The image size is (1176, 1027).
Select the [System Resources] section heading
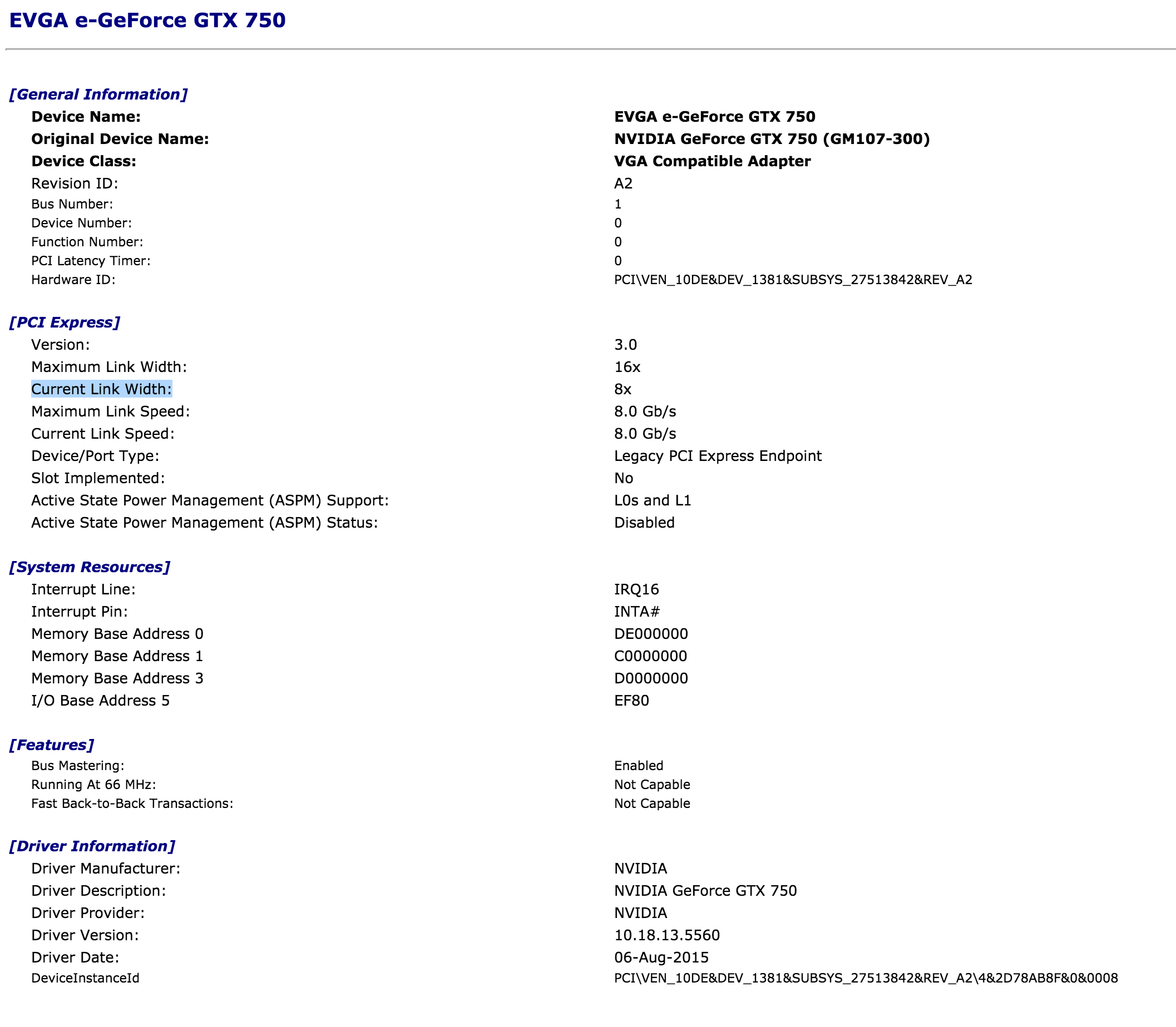point(90,567)
